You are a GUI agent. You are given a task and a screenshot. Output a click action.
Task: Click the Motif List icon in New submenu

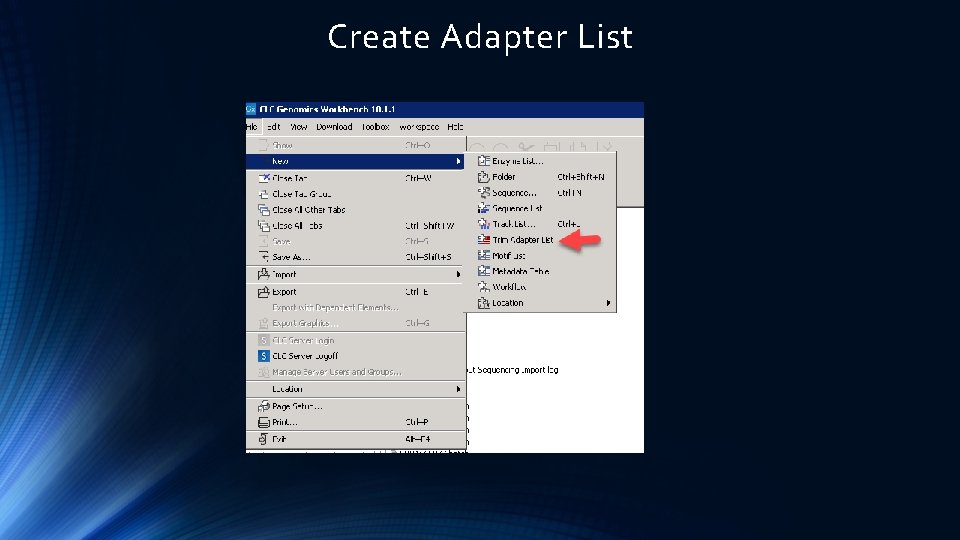pos(484,255)
